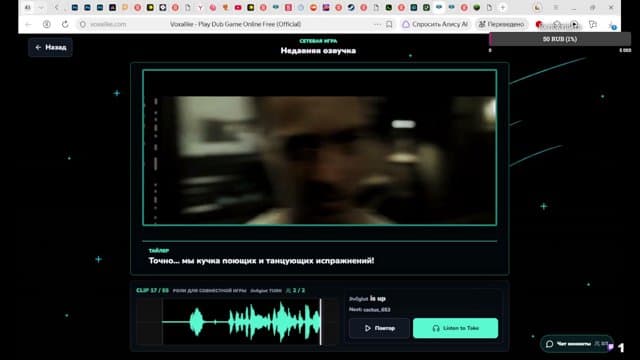This screenshot has height=360, width=640.
Task: Go back with the Назад button
Action: pos(50,47)
